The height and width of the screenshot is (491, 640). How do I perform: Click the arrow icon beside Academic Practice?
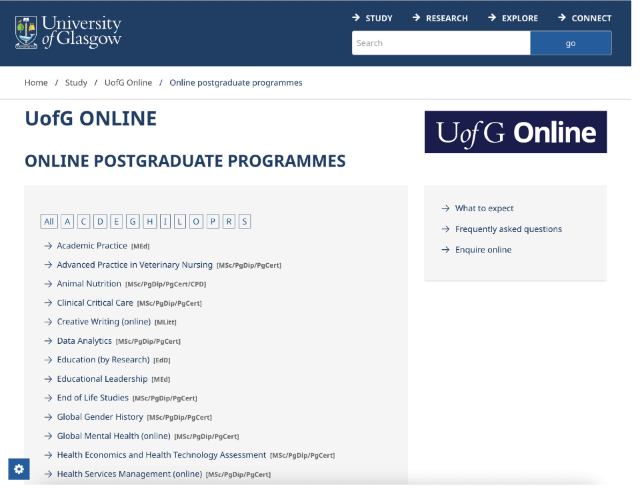48,246
